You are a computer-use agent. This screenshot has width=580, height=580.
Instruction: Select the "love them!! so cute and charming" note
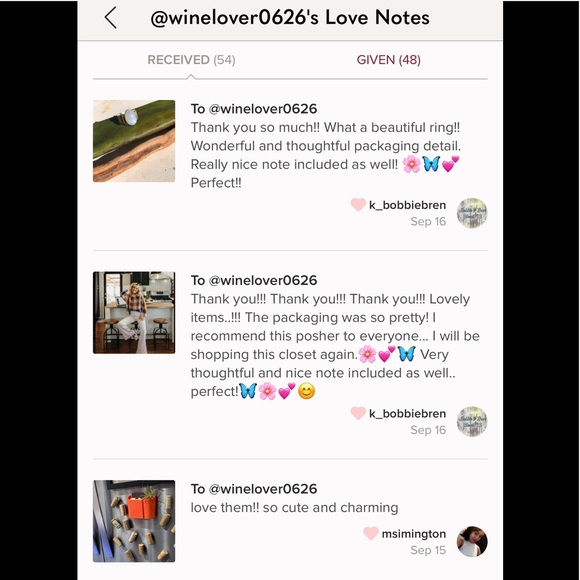click(294, 508)
